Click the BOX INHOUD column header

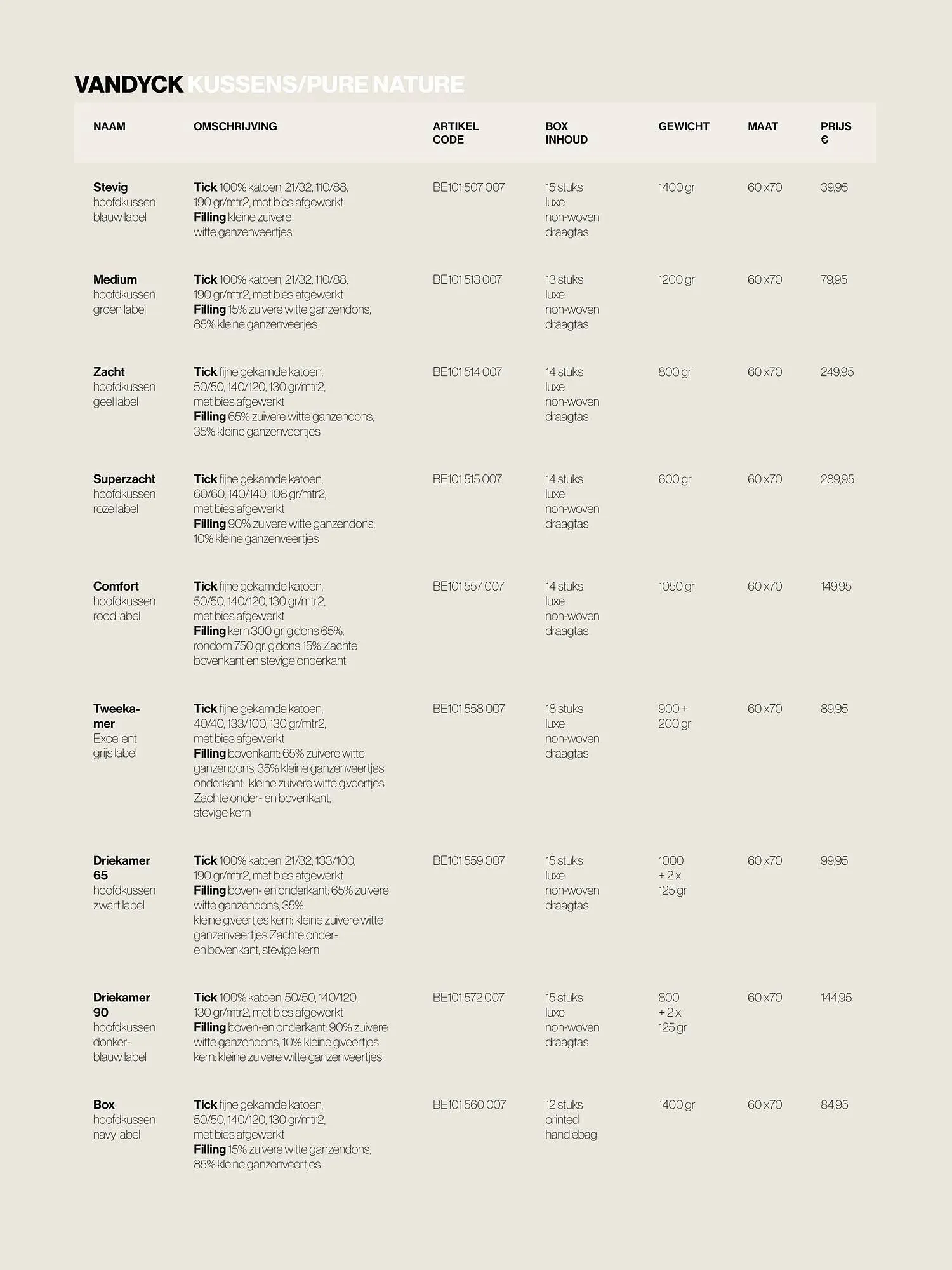(566, 133)
